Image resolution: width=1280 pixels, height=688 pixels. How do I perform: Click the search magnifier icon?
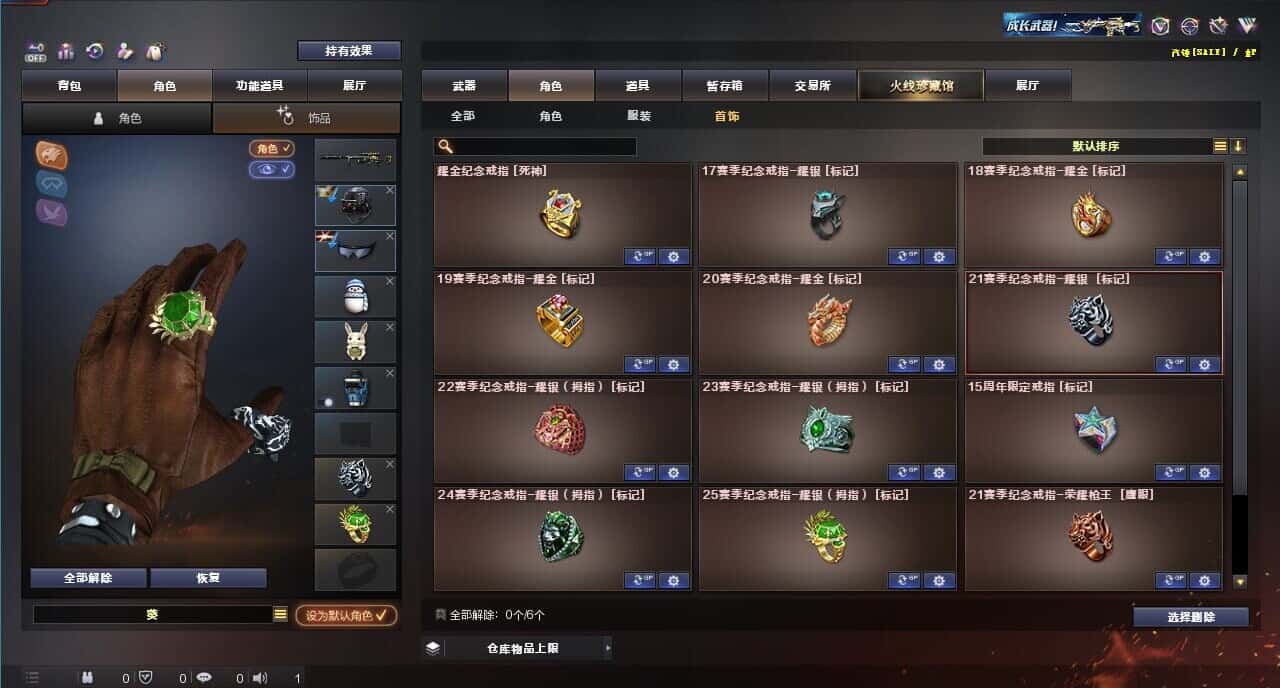[445, 146]
